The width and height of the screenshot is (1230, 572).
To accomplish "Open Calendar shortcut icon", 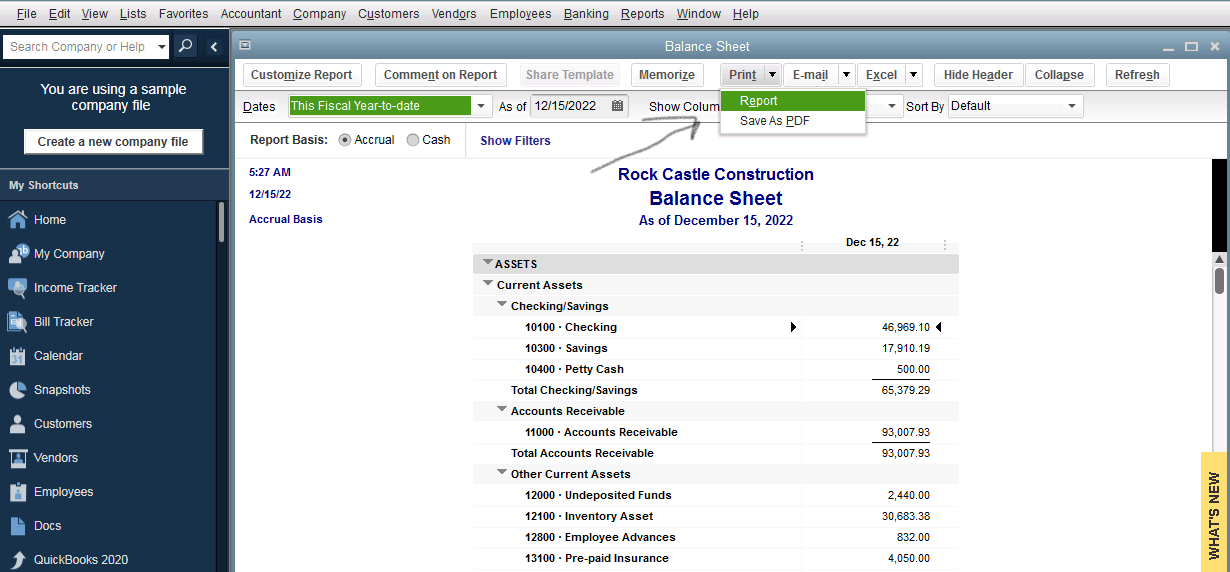I will point(18,356).
